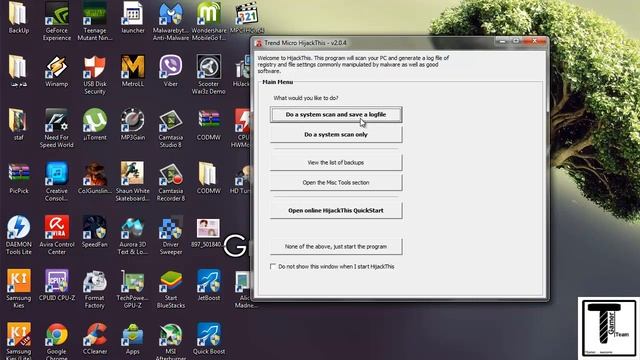
Task: Close the HijackThis window
Action: [x=534, y=41]
